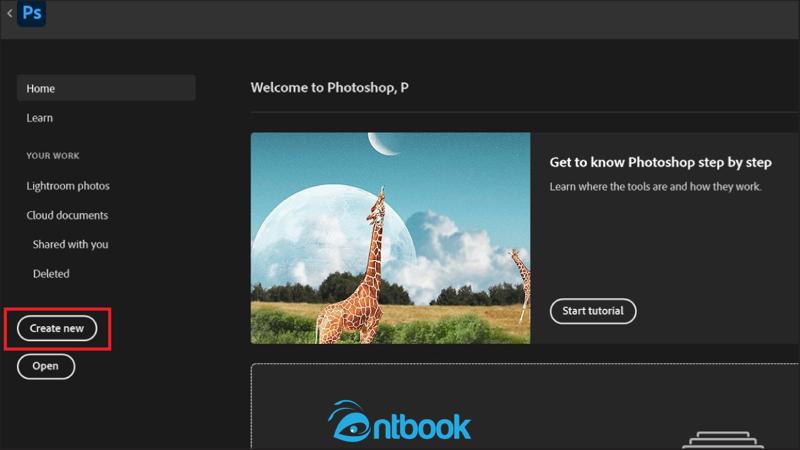The image size is (800, 450).
Task: Click the Open button
Action: [46, 366]
